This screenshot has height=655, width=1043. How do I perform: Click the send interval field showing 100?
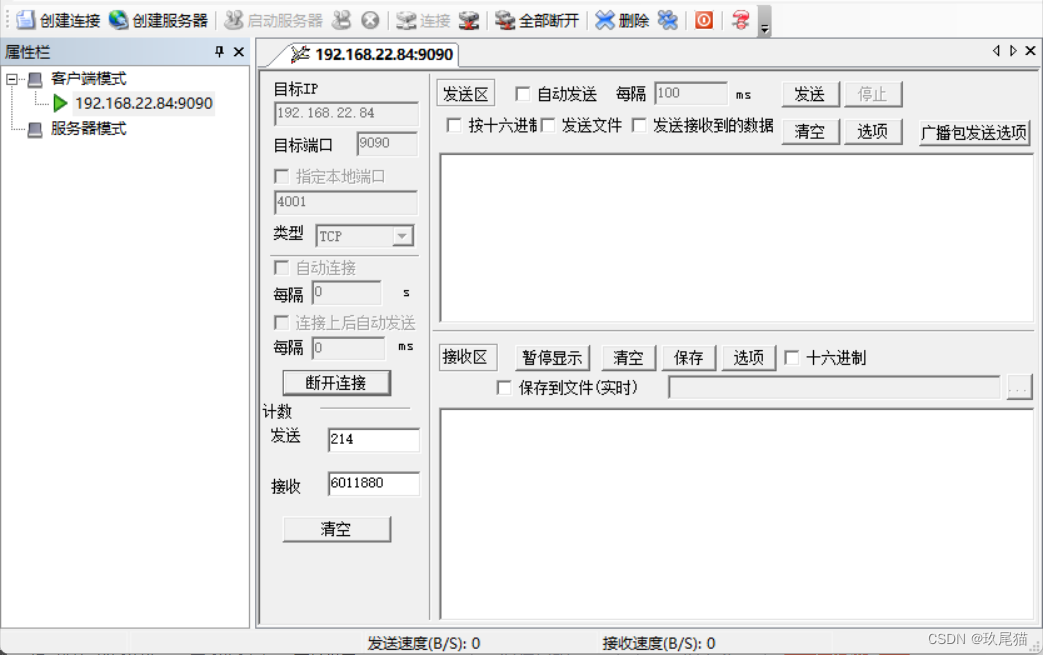pos(690,94)
